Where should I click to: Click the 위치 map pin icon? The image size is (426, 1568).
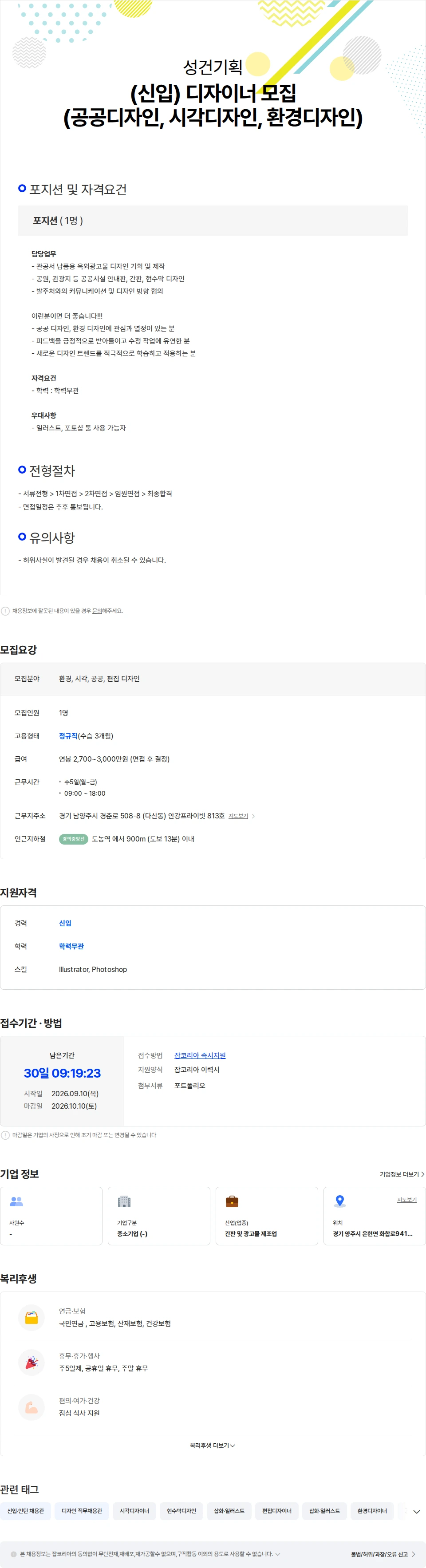tap(339, 1201)
